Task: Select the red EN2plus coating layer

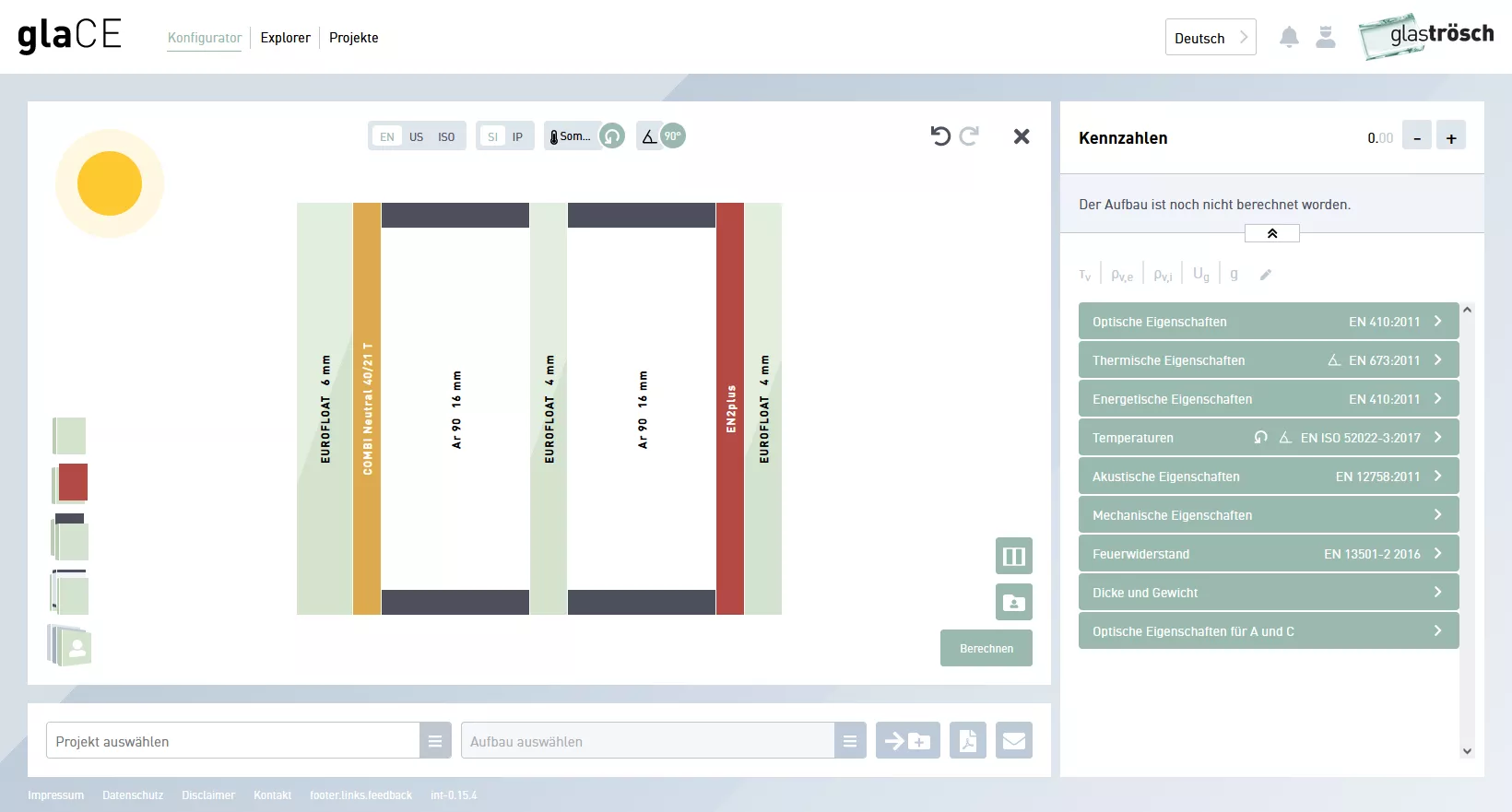Action: (730, 408)
